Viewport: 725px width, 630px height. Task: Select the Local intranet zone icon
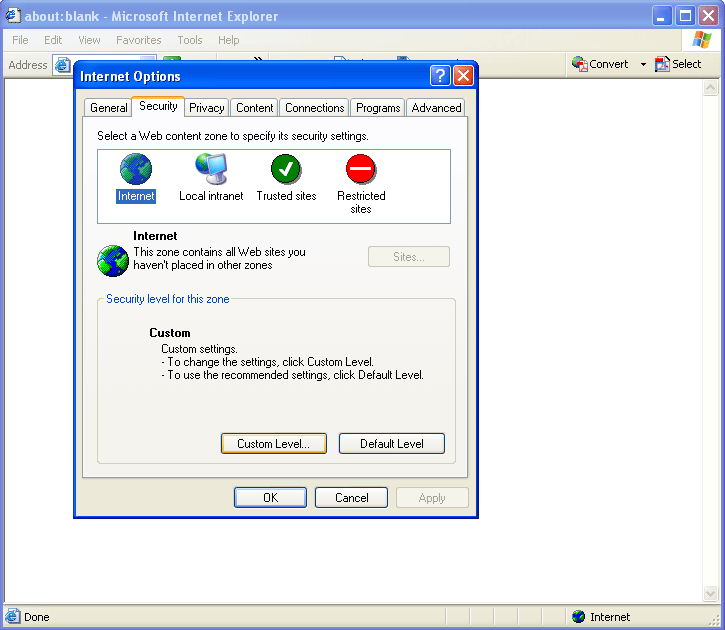pyautogui.click(x=211, y=169)
